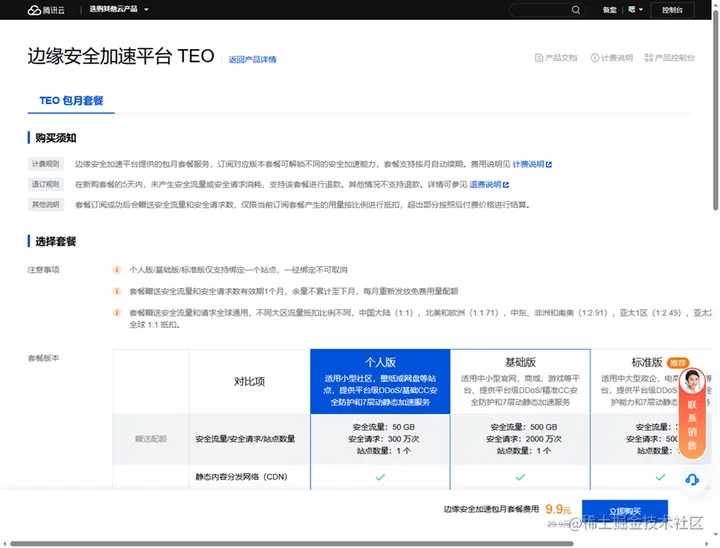Select the TEO 包月套餐 tab
The image size is (720, 548).
coord(71,101)
